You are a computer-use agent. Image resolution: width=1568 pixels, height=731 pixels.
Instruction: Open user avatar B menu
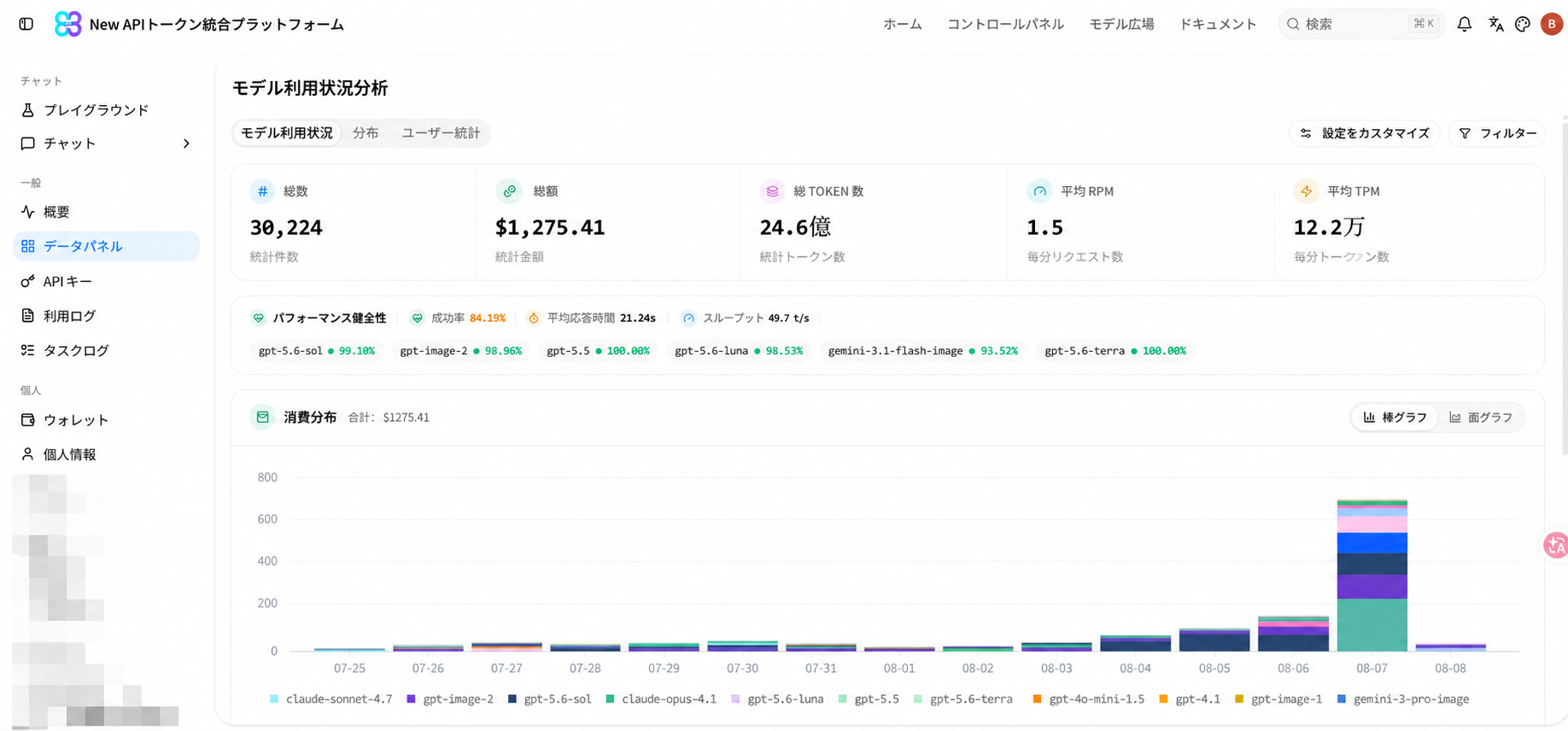point(1552,24)
